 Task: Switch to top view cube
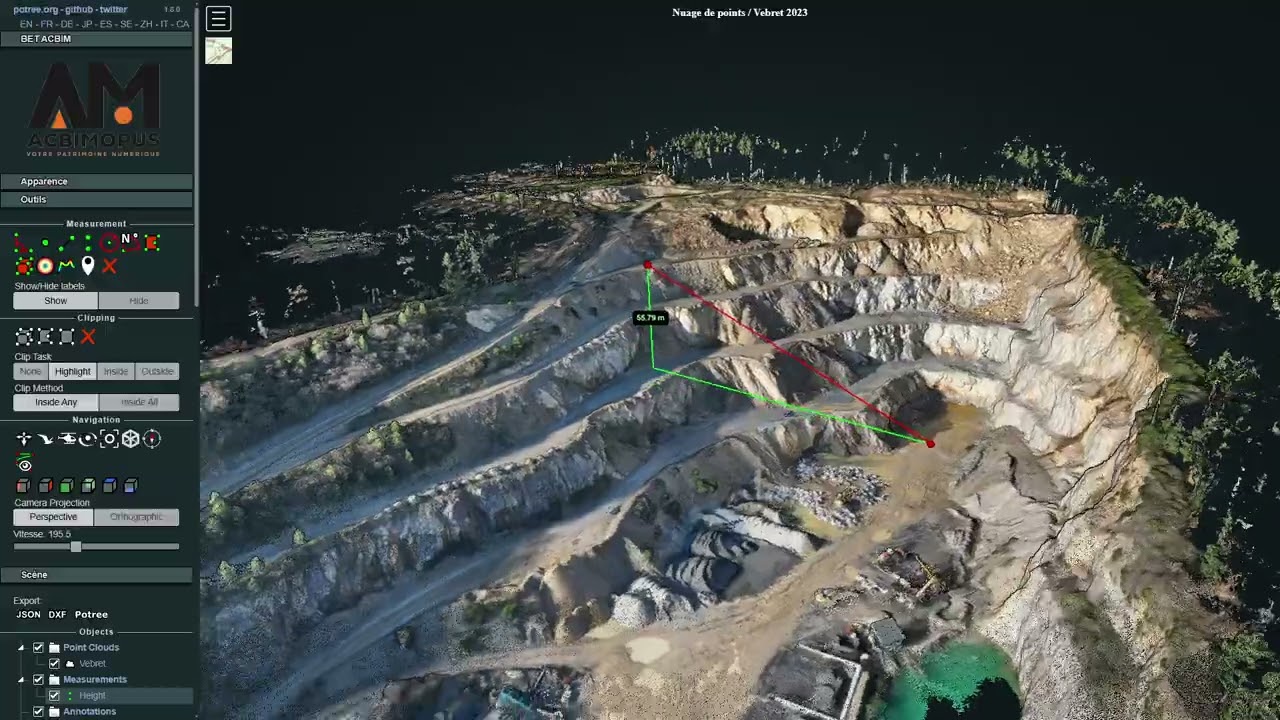(x=110, y=486)
